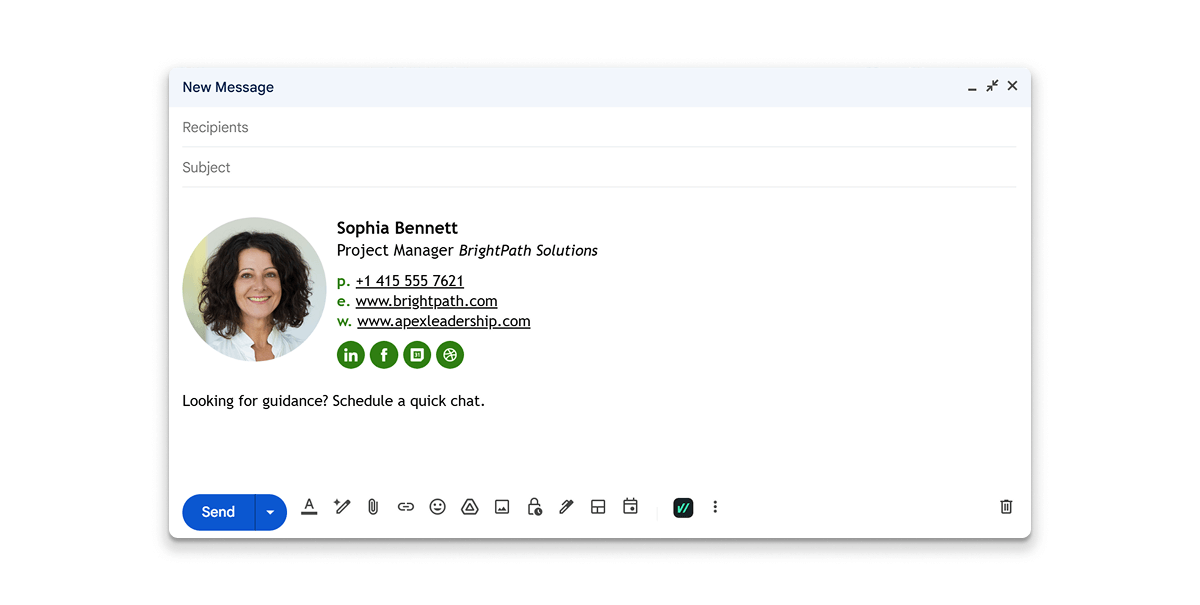Attach a file with the paperclip icon

coord(373,507)
